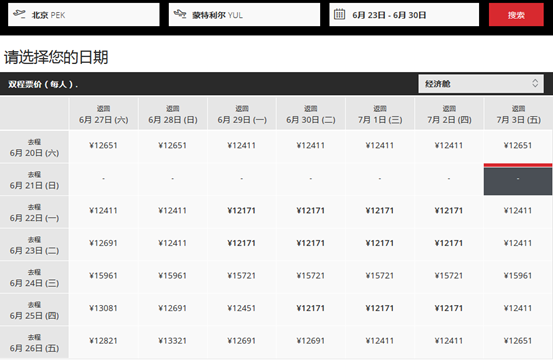
Task: Choose ¥12411 fare for 6月26日 to 7月1日
Action: pyautogui.click(x=380, y=341)
